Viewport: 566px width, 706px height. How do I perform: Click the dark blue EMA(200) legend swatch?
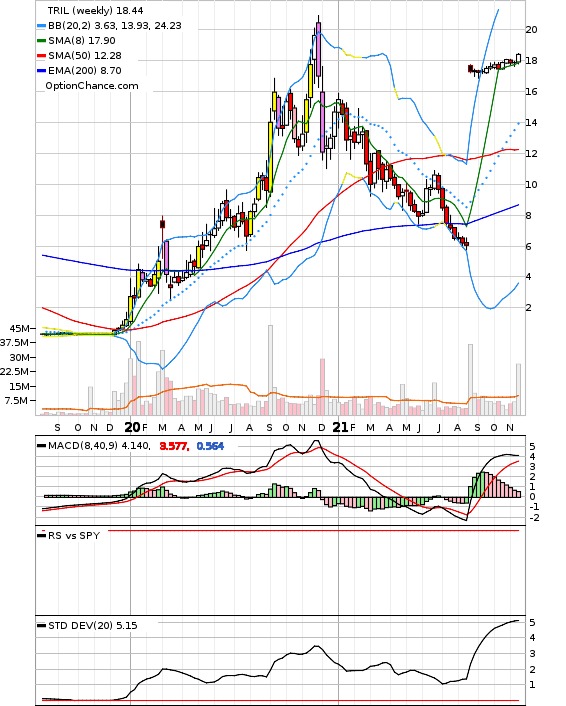41,71
